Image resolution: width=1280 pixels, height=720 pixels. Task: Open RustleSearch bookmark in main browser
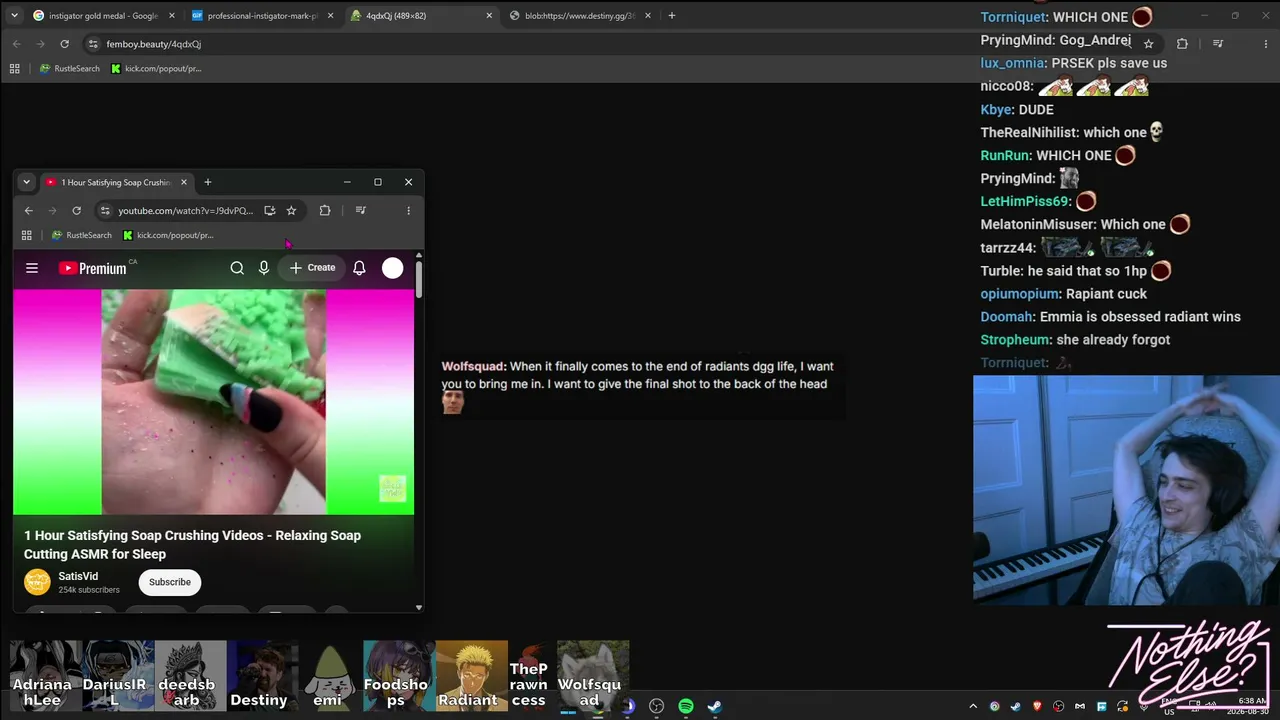pyautogui.click(x=70, y=69)
